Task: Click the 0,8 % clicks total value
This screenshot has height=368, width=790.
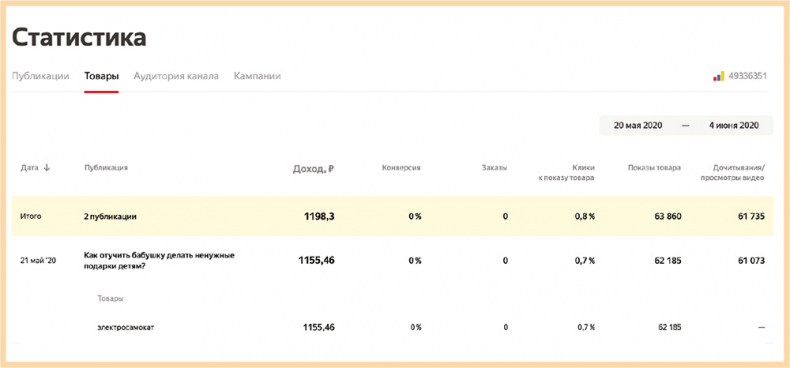Action: pos(585,217)
